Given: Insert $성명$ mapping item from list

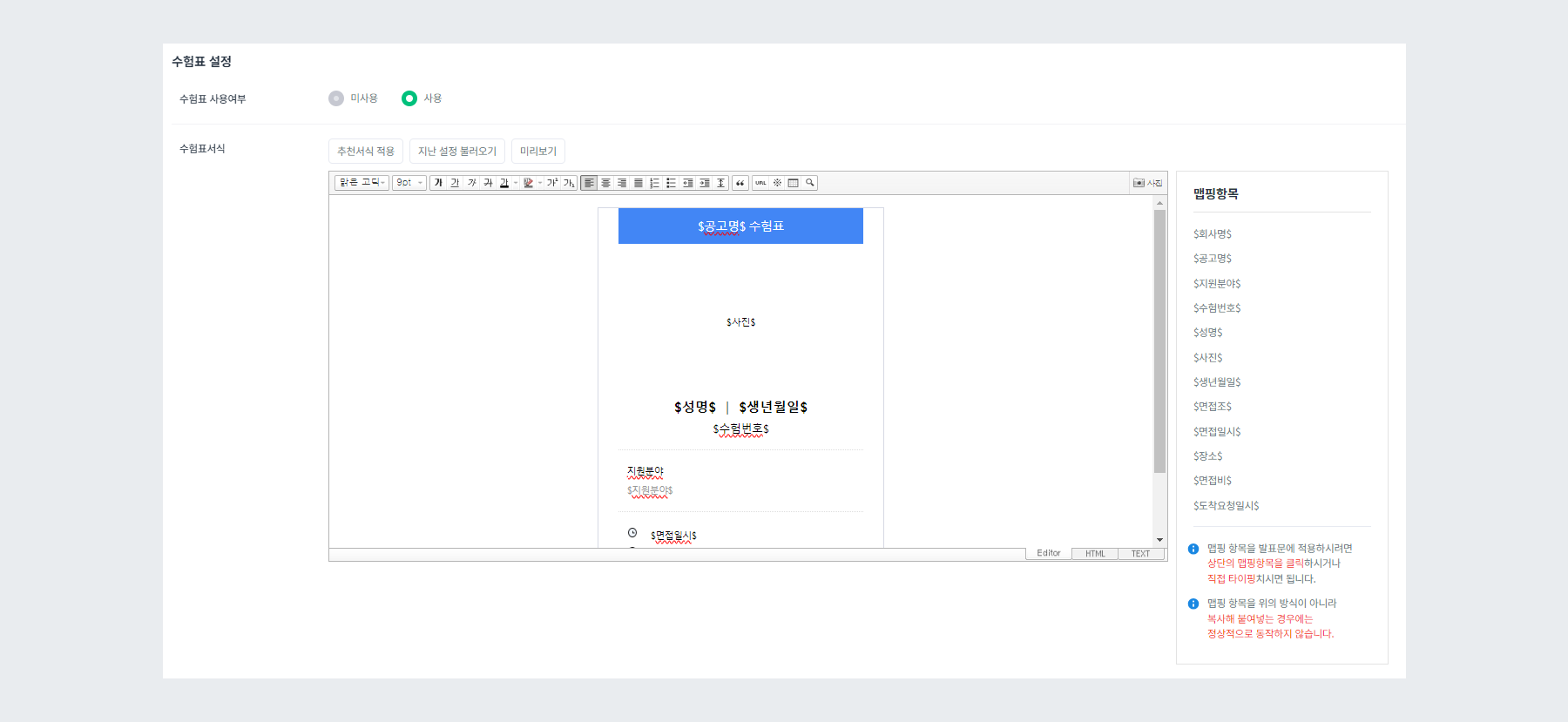Looking at the screenshot, I should 1208,333.
